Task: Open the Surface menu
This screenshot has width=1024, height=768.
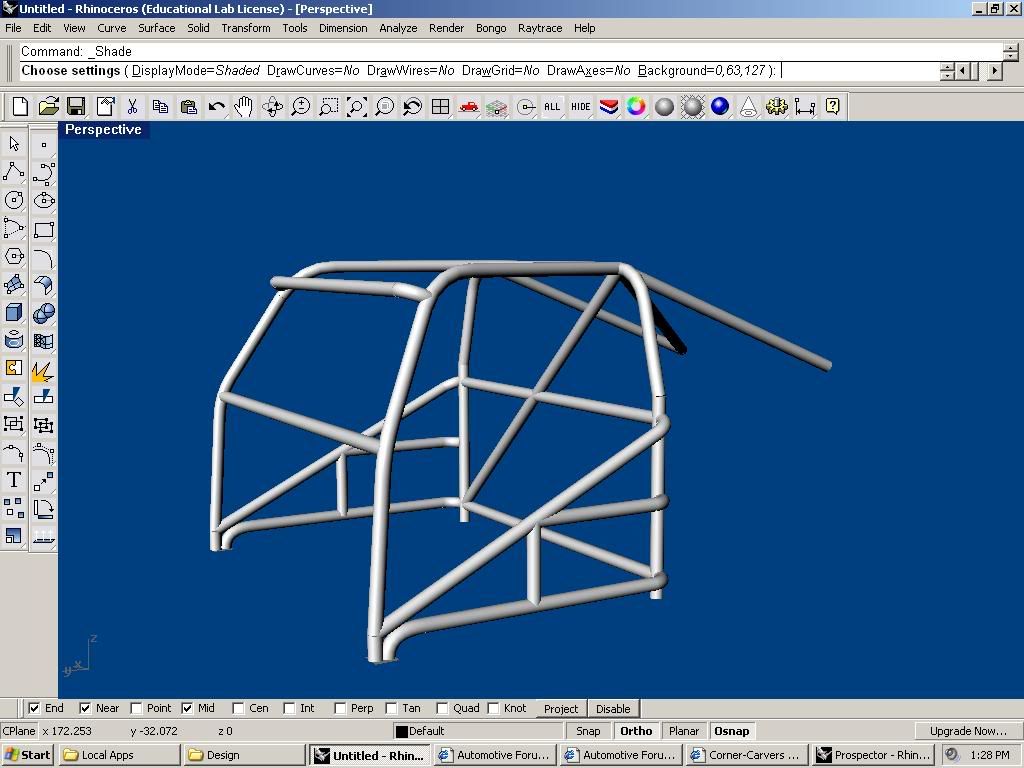Action: click(156, 28)
